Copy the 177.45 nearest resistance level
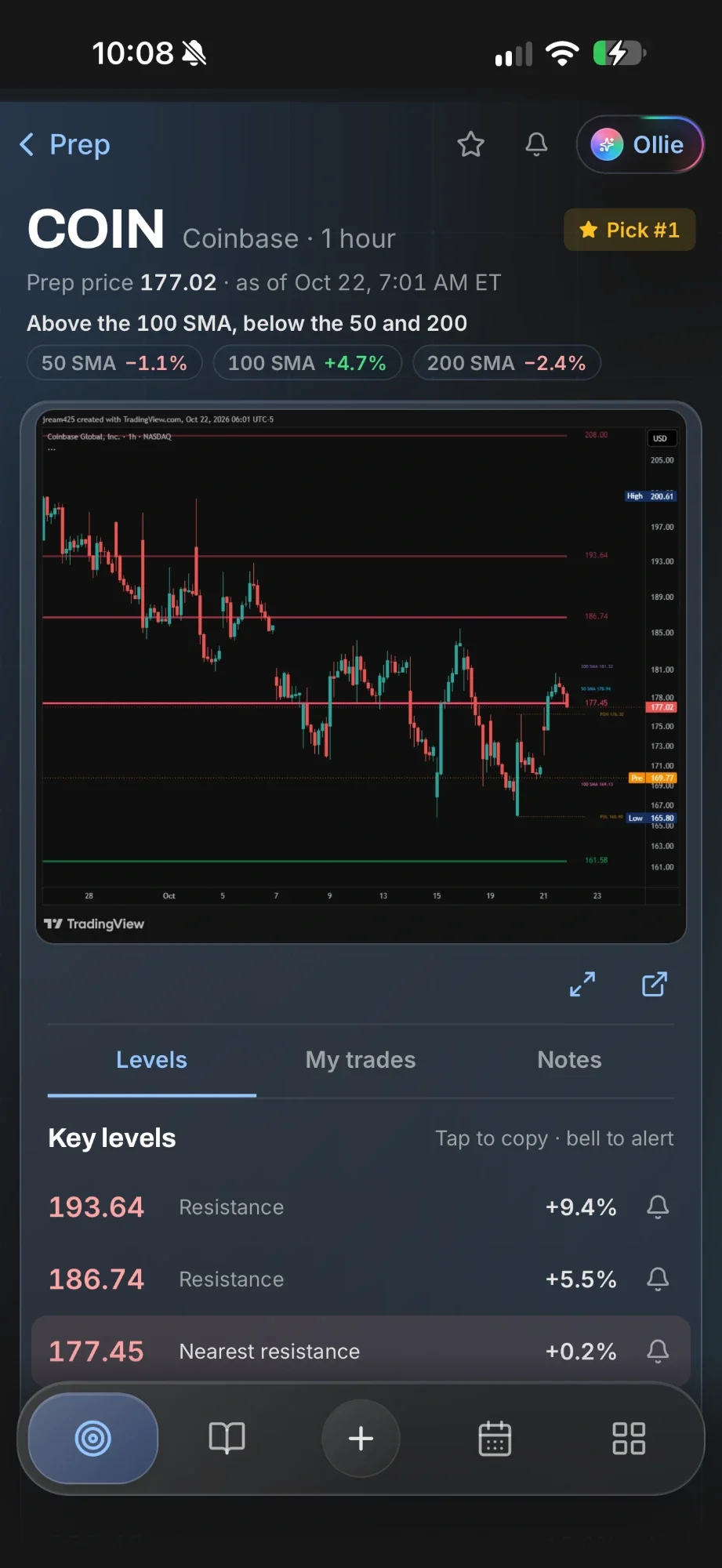722x1568 pixels. click(x=96, y=1351)
